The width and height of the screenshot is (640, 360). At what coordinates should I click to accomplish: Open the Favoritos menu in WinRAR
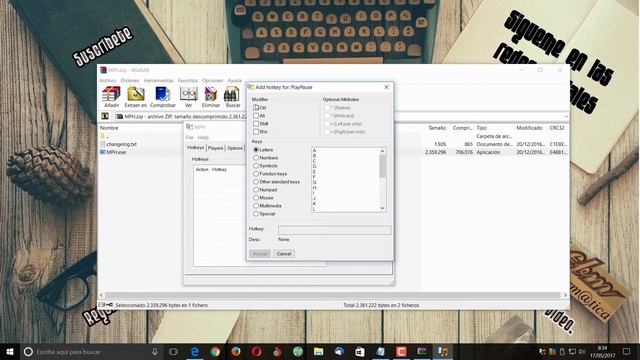[187, 80]
